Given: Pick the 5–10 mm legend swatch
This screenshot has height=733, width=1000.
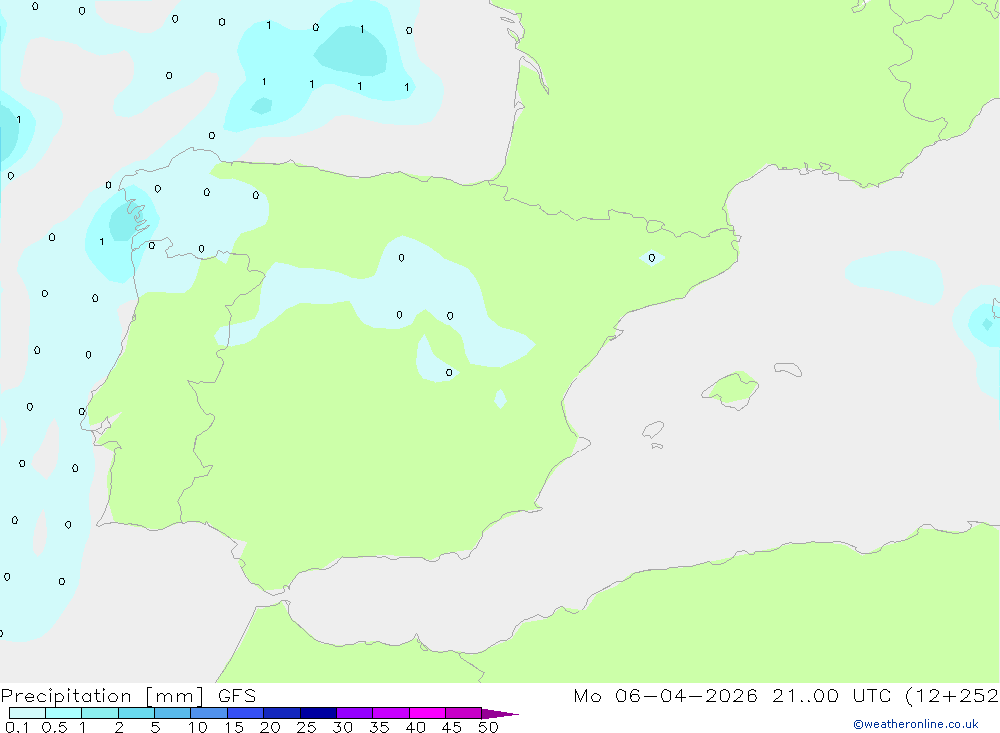Looking at the screenshot, I should 173,713.
